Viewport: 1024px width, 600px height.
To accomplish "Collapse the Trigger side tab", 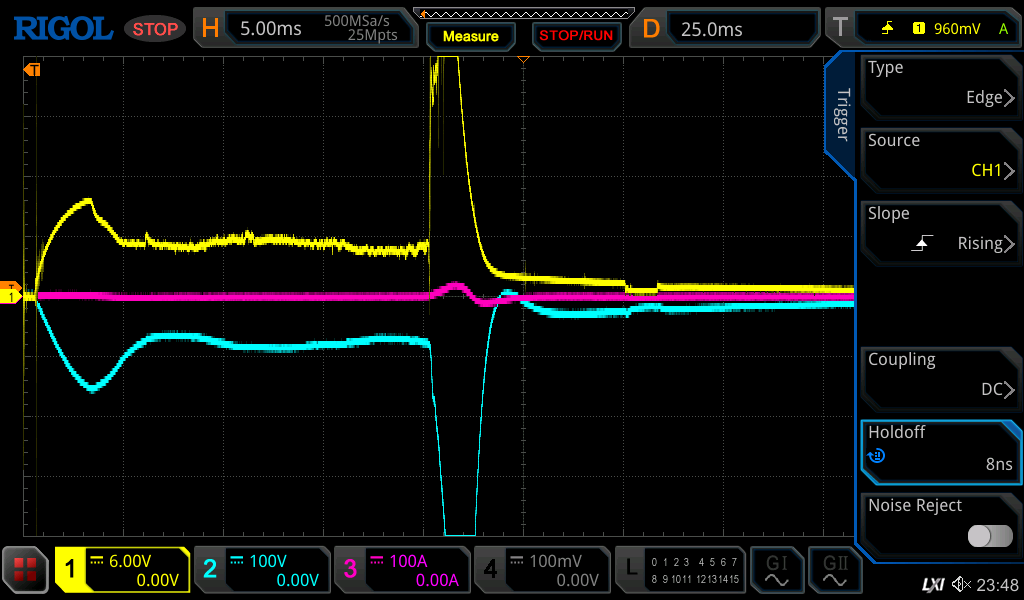I will pyautogui.click(x=841, y=115).
